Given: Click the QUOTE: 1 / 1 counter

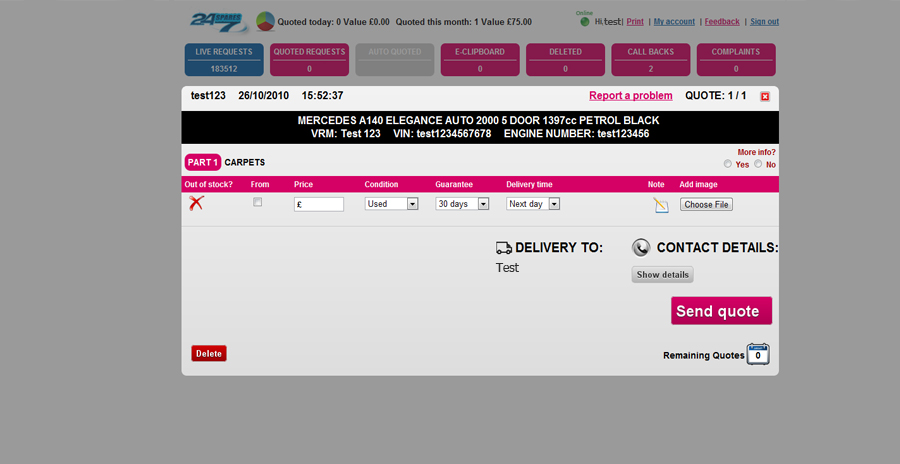Looking at the screenshot, I should click(x=716, y=96).
